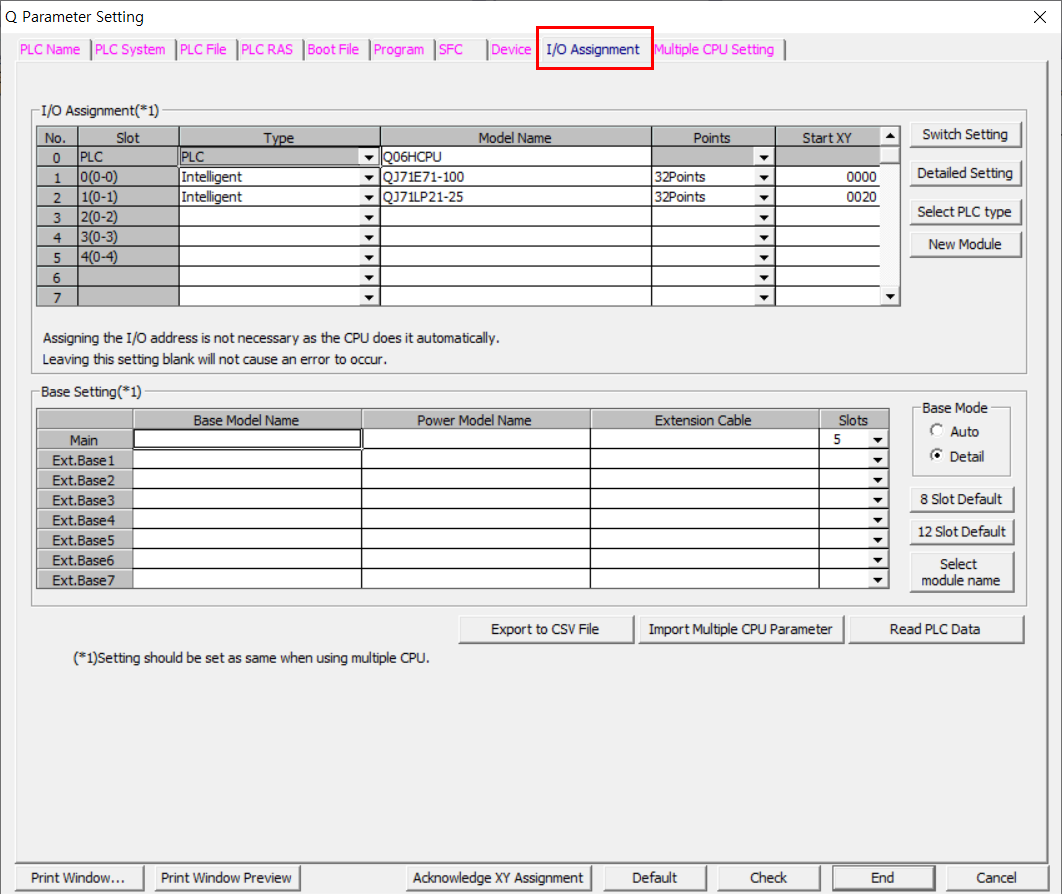Apply the 8 Slot Default
This screenshot has height=894, width=1062.
coord(962,499)
